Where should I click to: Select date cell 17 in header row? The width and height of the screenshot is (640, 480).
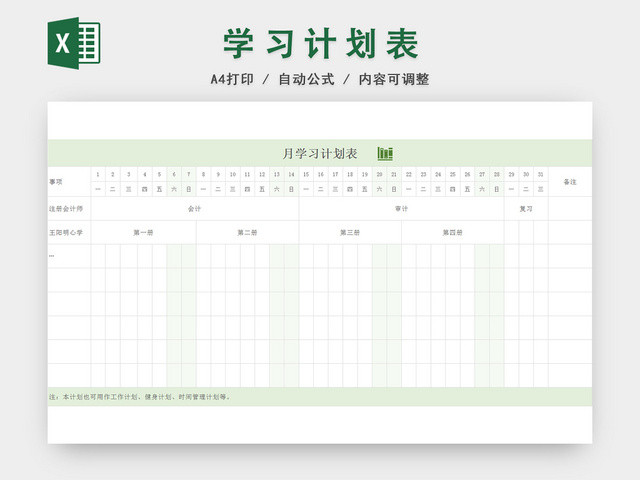336,174
